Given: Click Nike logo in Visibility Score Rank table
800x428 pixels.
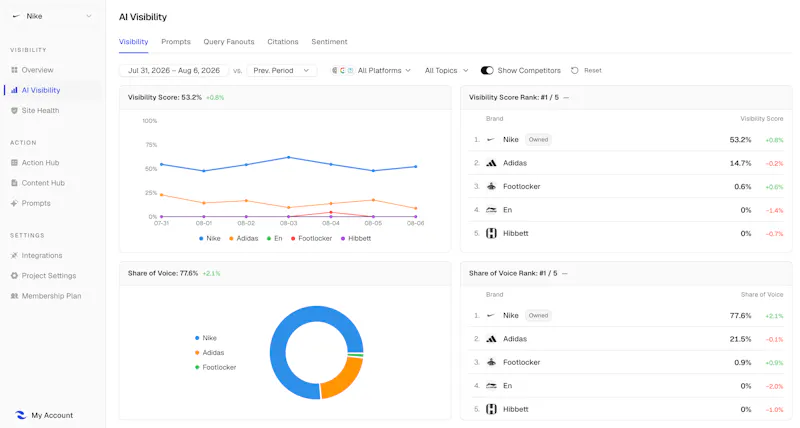Looking at the screenshot, I should pos(491,140).
